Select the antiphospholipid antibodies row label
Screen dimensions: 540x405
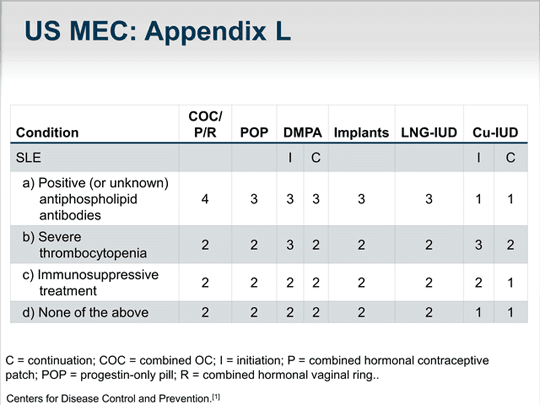95,199
